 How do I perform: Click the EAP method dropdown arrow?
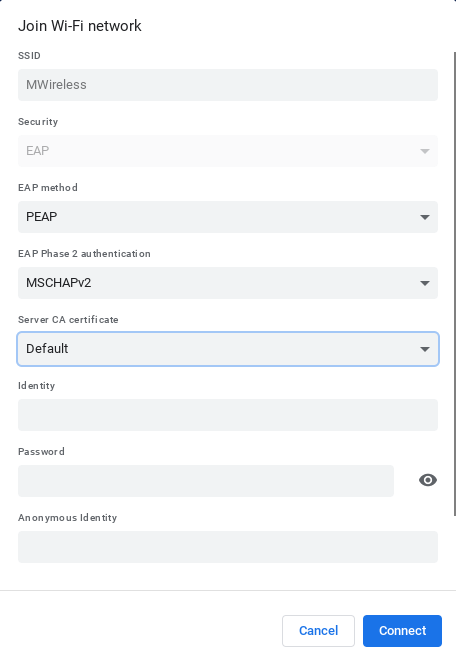point(425,217)
